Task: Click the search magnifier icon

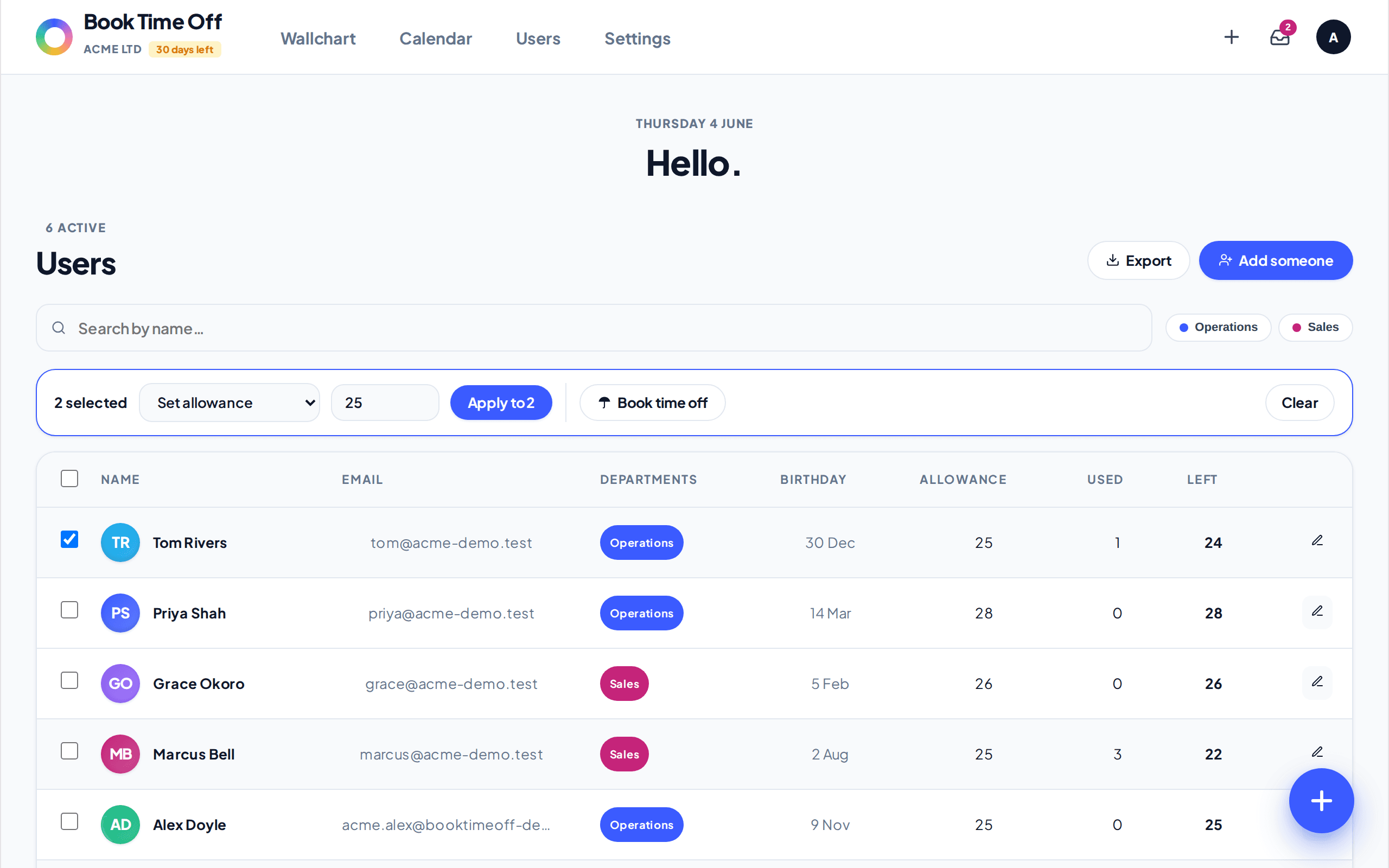Action: [x=59, y=328]
